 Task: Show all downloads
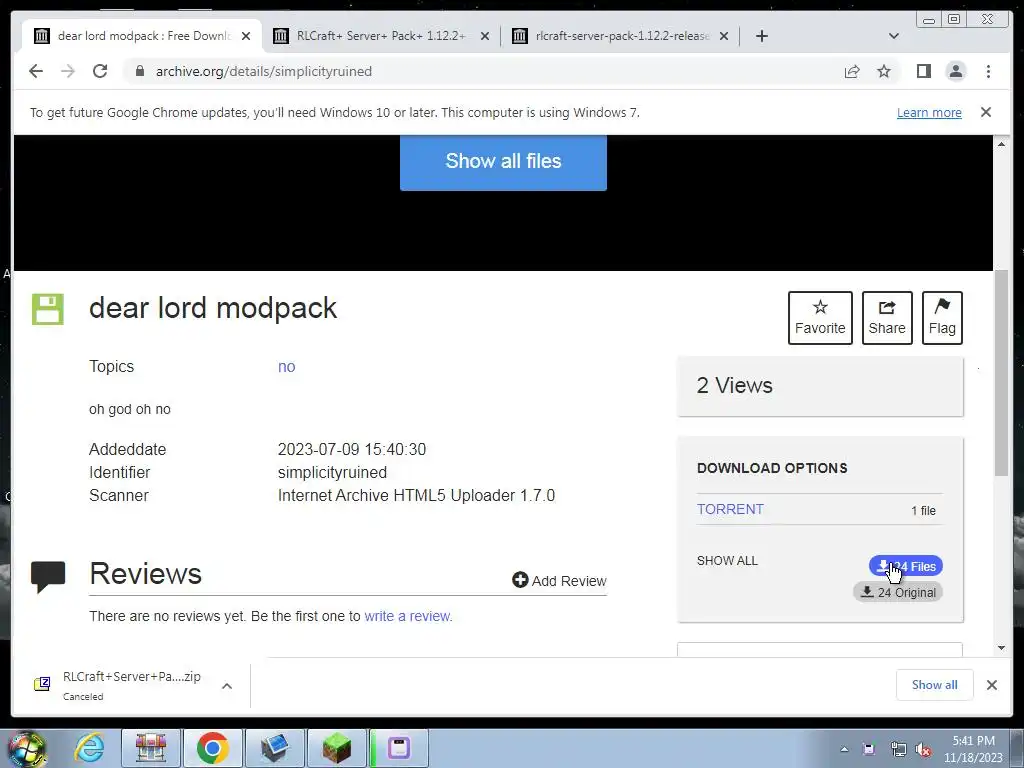935,684
